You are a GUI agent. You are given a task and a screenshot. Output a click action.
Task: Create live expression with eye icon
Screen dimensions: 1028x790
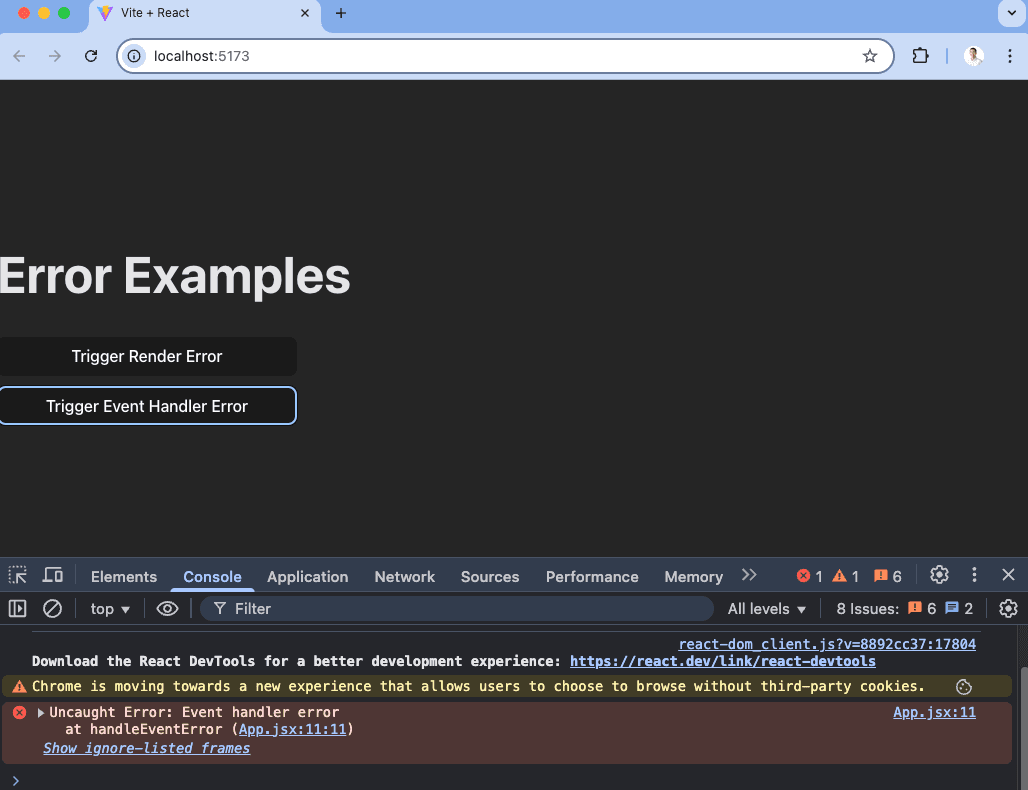[167, 608]
